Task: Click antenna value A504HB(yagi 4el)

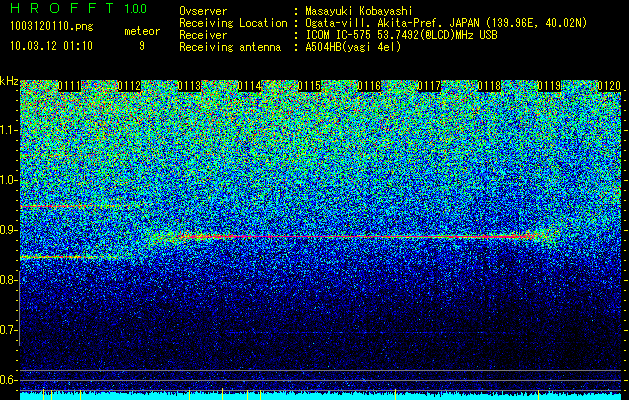Action: click(353, 47)
